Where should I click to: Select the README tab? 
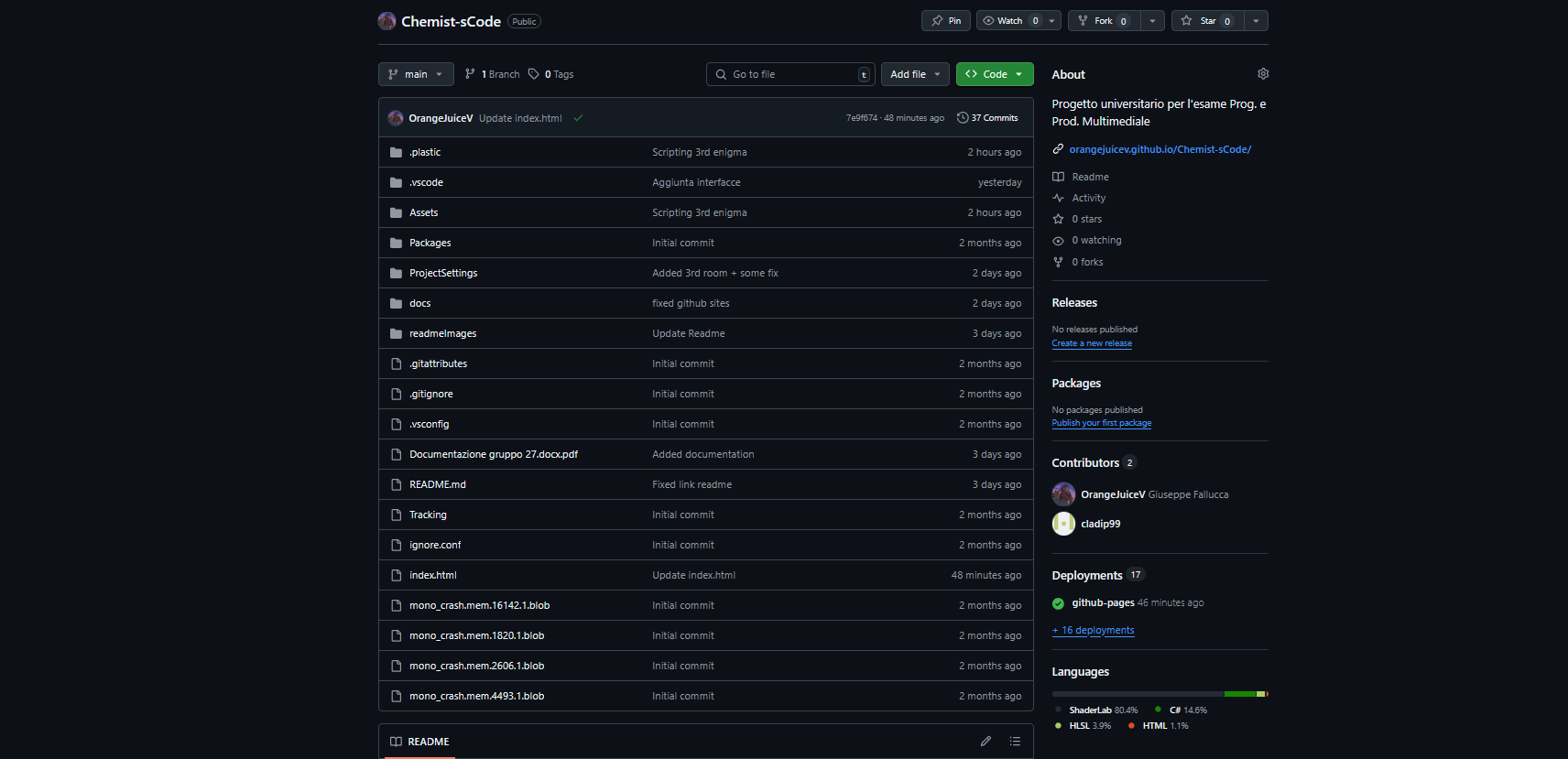[419, 742]
